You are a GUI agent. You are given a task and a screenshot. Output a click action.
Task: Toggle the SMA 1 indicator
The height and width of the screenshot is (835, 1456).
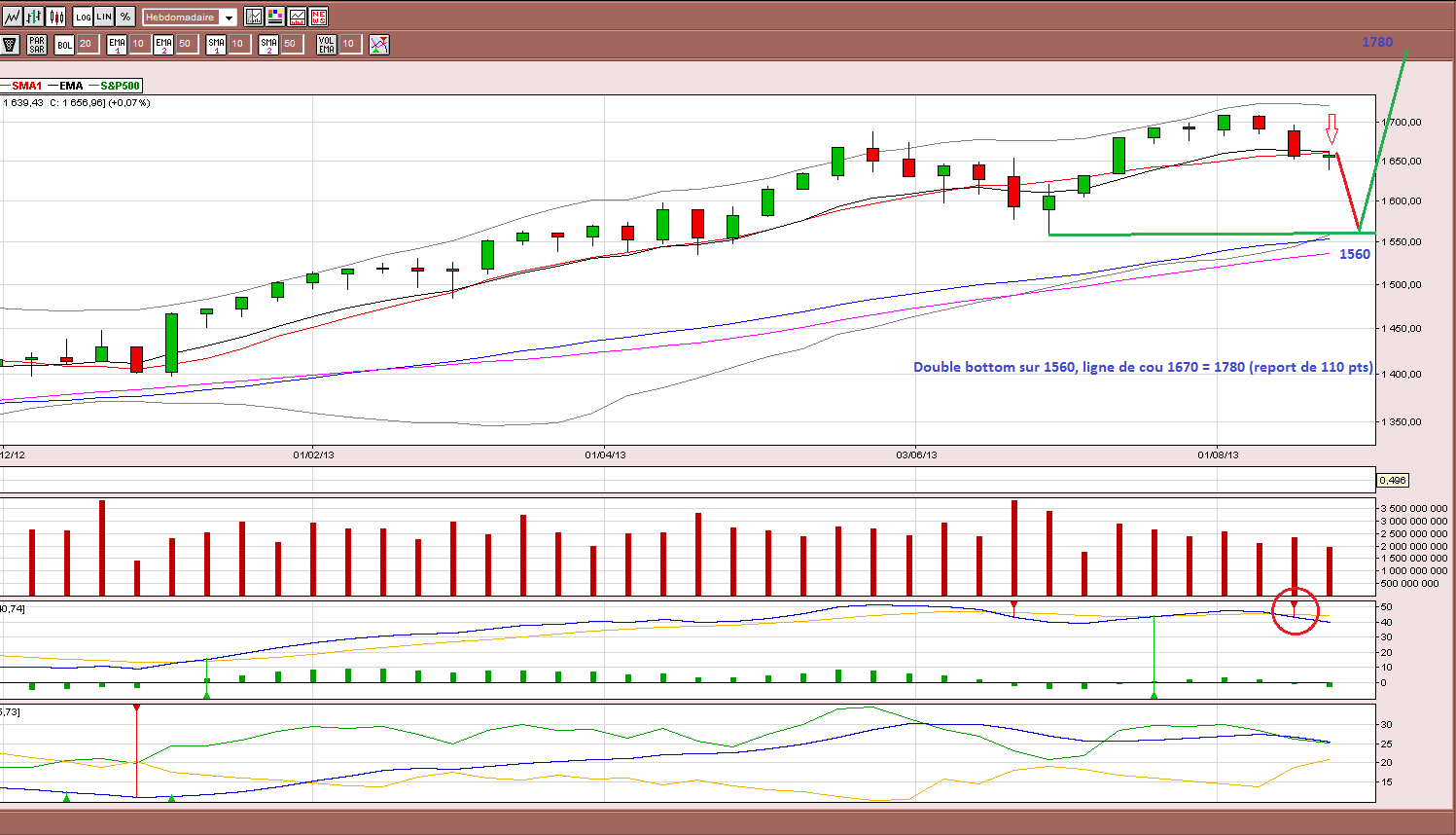[216, 45]
